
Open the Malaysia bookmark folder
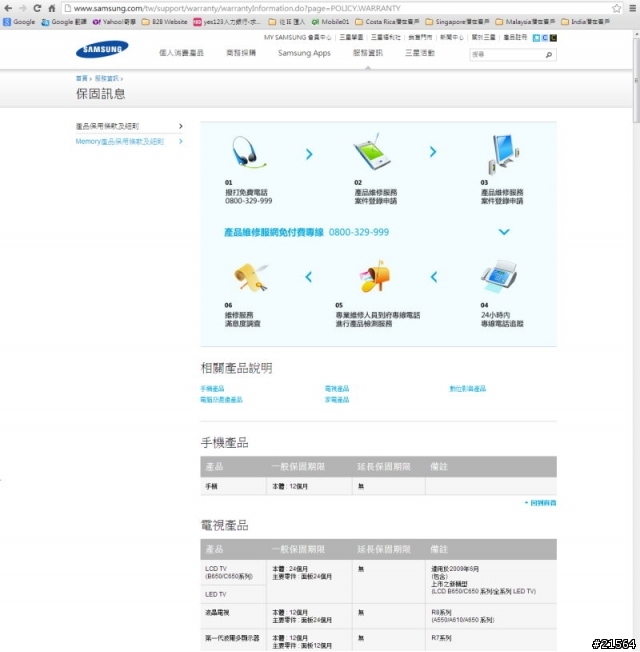click(525, 22)
